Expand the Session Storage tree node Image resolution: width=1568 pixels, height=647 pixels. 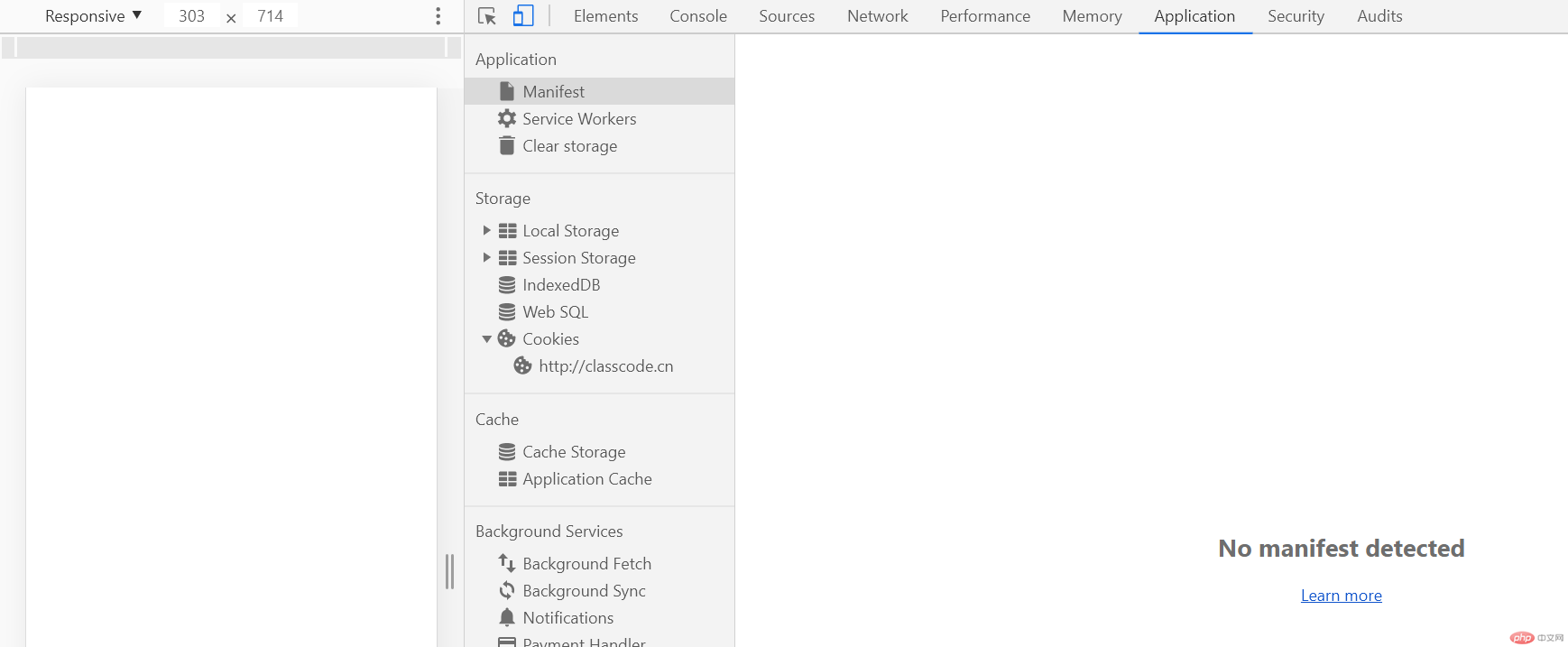pyautogui.click(x=486, y=258)
